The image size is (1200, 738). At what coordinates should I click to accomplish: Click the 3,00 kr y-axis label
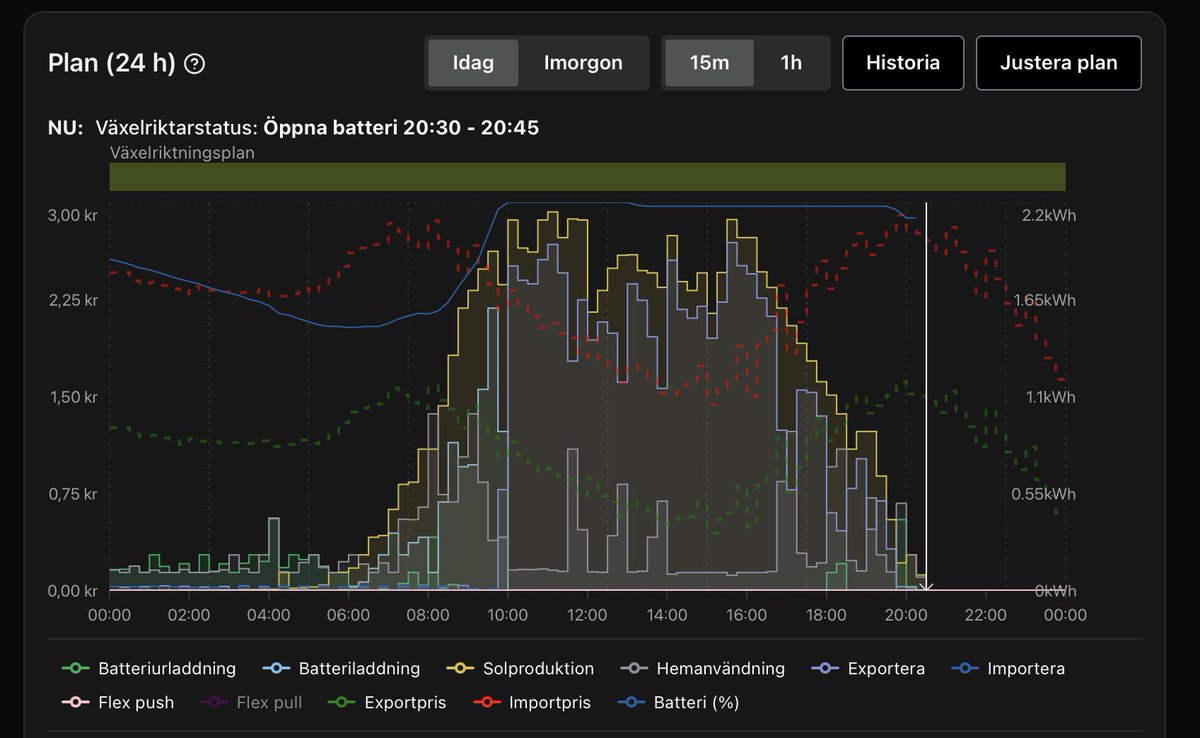click(73, 215)
